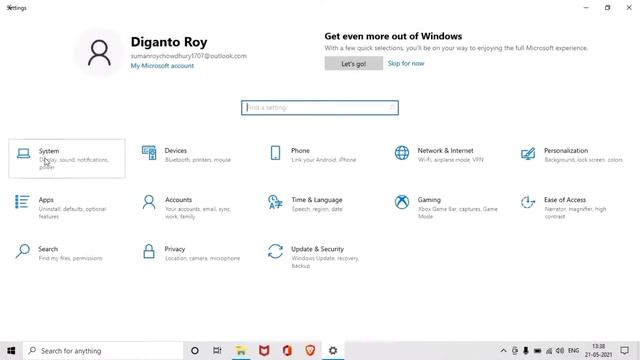Open the Action Center notifications icon
Screen dimensions: 640x360
[624, 351]
